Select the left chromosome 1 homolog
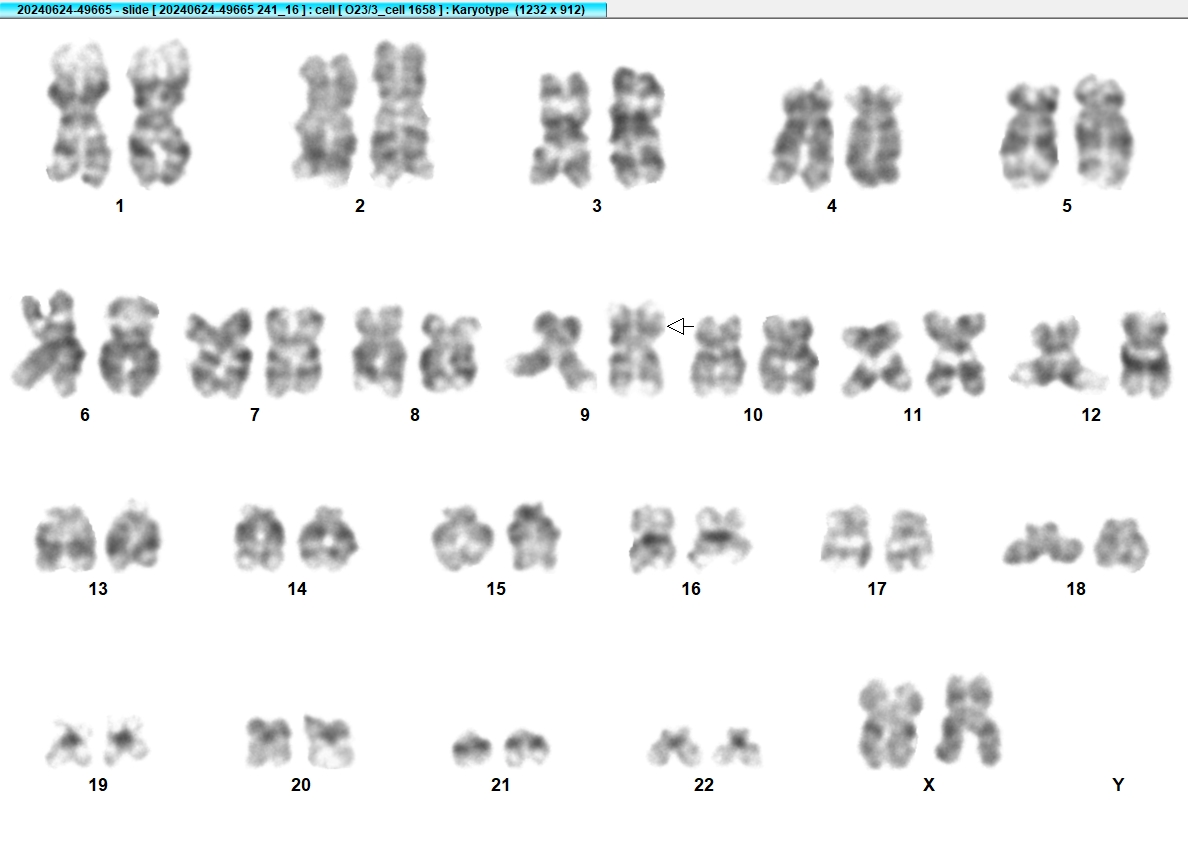The height and width of the screenshot is (846, 1188). [78, 114]
